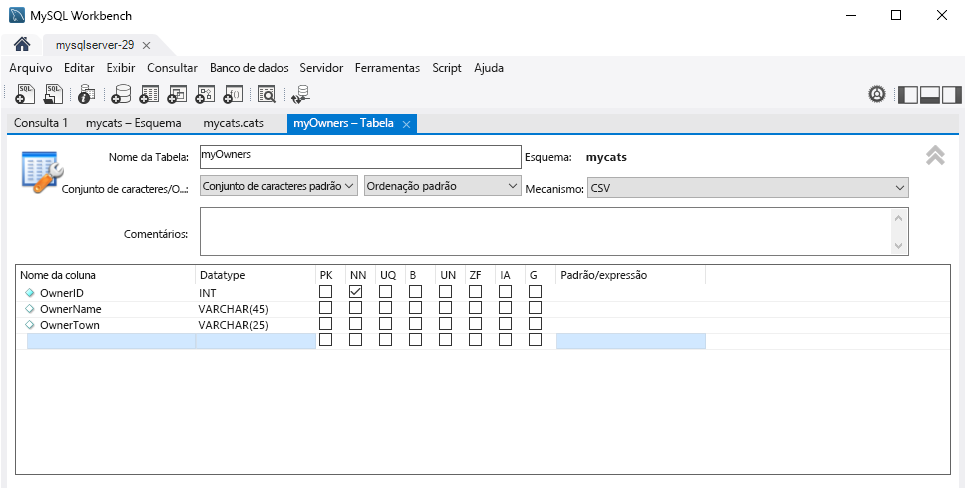Open the Exibir menu
The image size is (966, 488).
point(121,68)
